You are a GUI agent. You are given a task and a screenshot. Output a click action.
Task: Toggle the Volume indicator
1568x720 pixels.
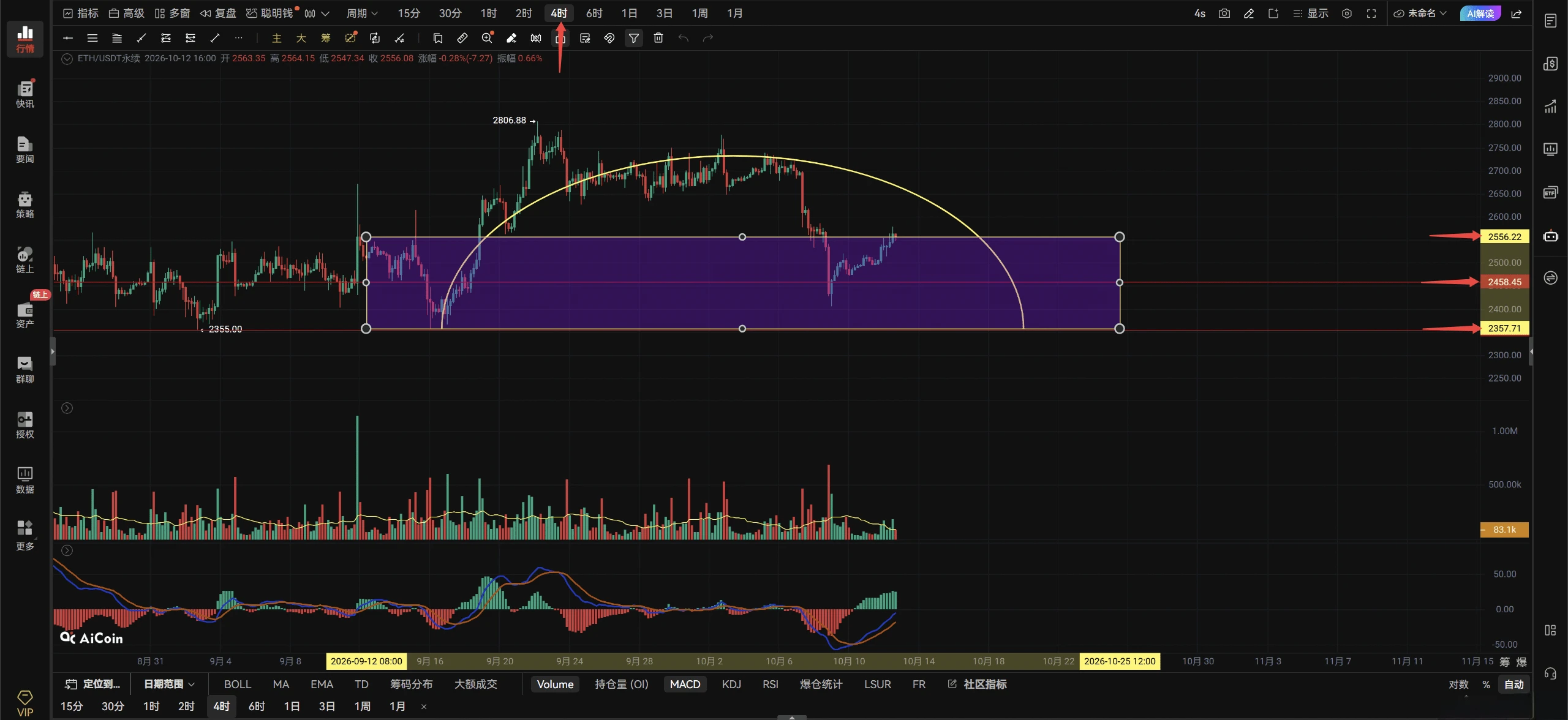point(555,684)
